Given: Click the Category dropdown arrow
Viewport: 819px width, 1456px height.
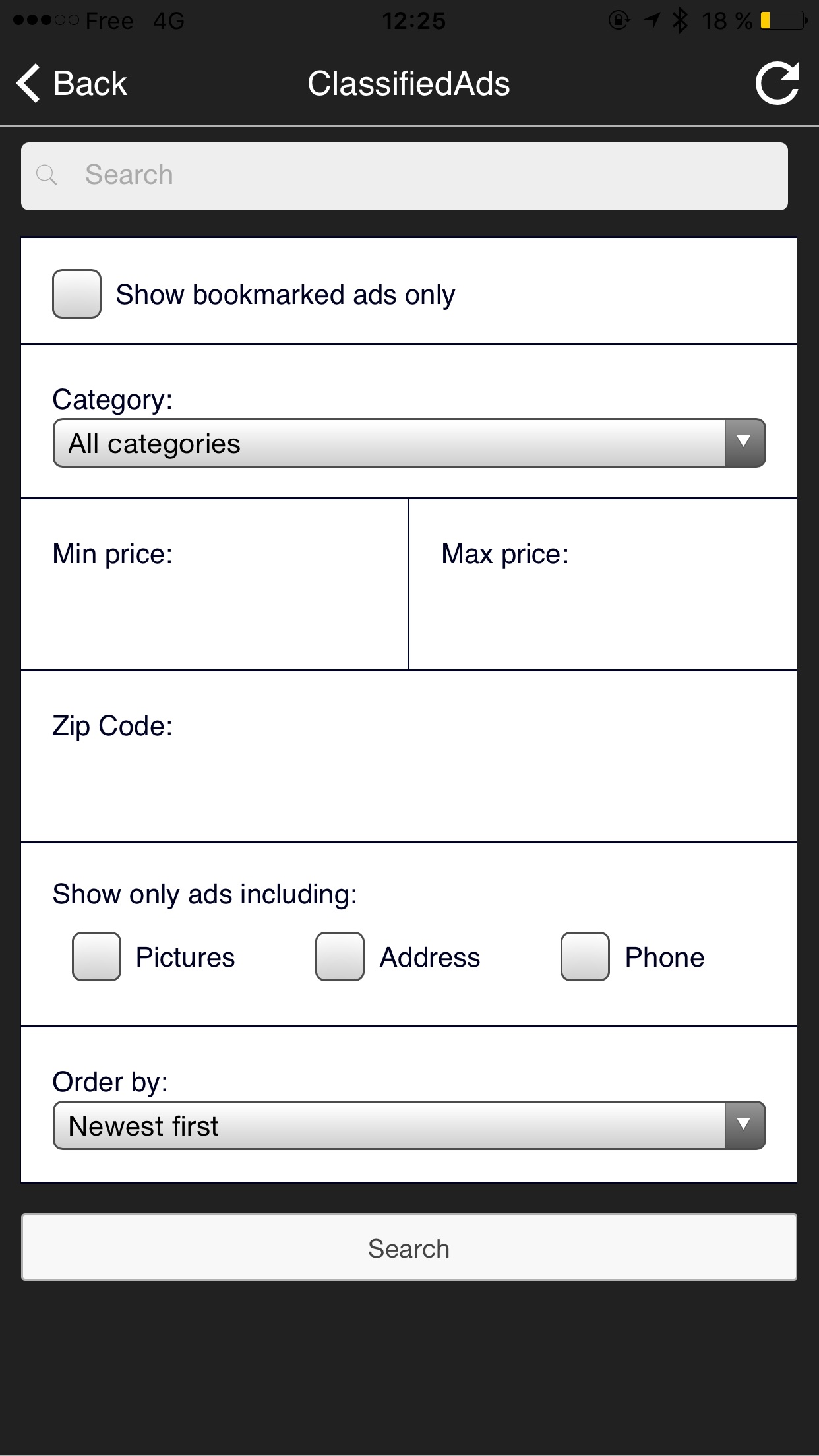Looking at the screenshot, I should click(x=744, y=443).
